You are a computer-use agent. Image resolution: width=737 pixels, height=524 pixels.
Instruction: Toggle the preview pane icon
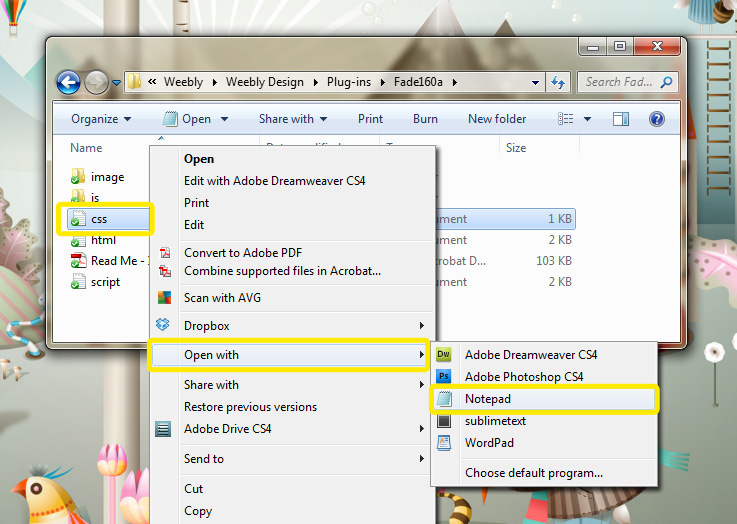(621, 119)
